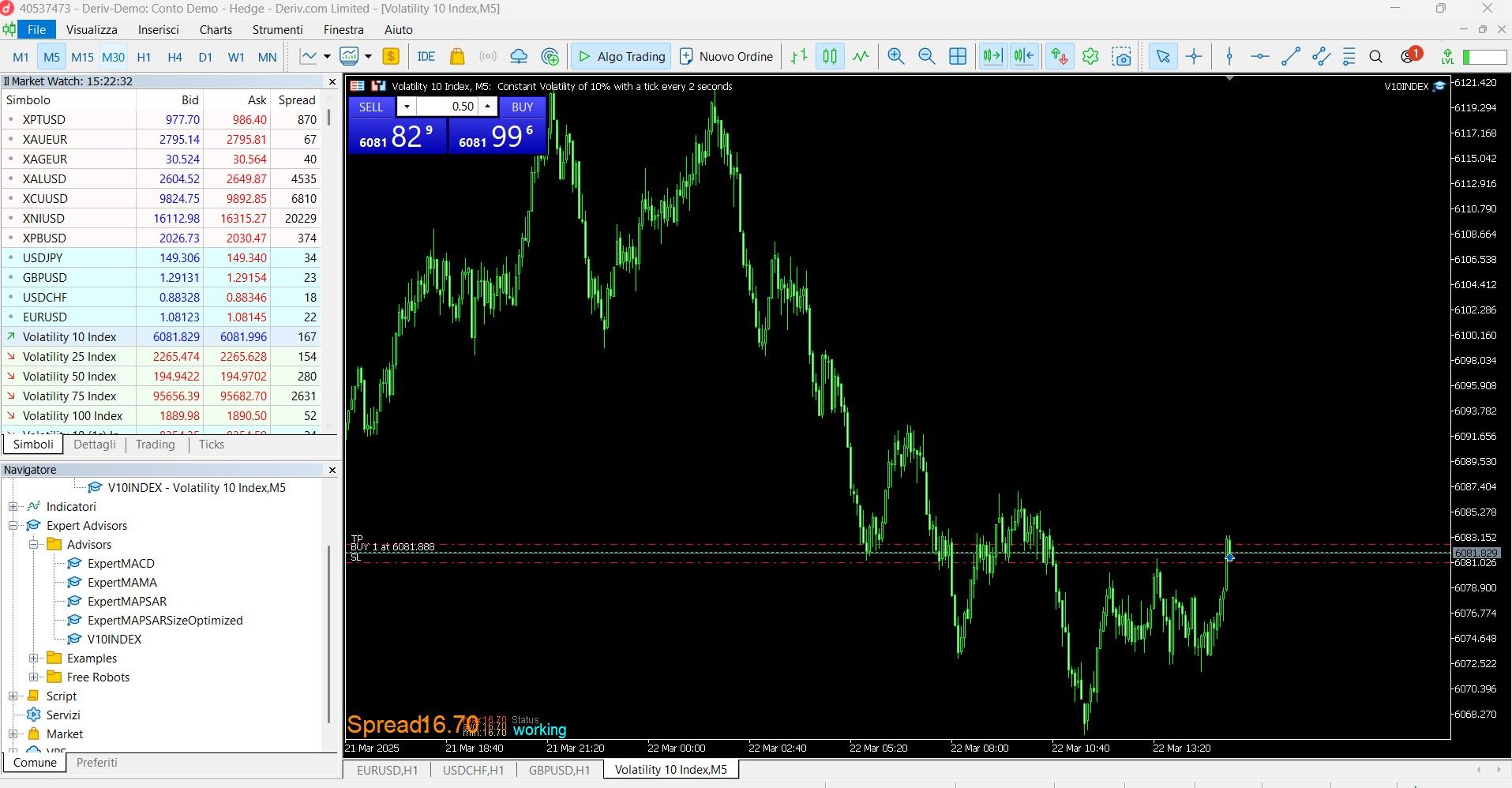Select the H1 timeframe
Screen dimensions: 1512x788
144,57
